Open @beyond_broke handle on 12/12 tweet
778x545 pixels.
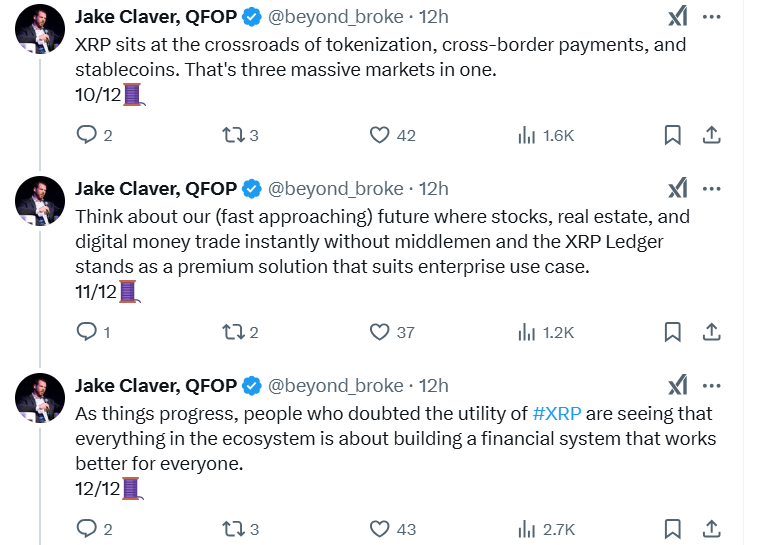point(335,385)
